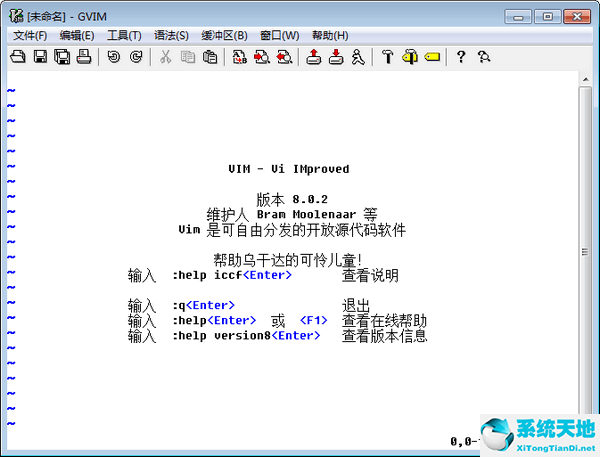Save current file with floppy disk icon
The height and width of the screenshot is (457, 600).
click(x=40, y=57)
